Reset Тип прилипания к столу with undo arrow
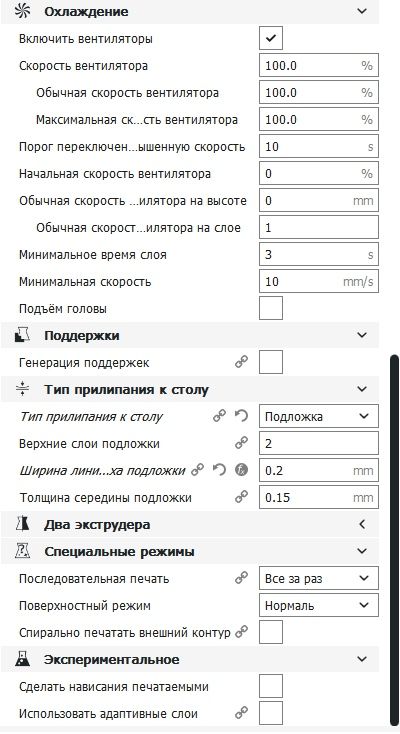400x734 pixels. [x=241, y=416]
